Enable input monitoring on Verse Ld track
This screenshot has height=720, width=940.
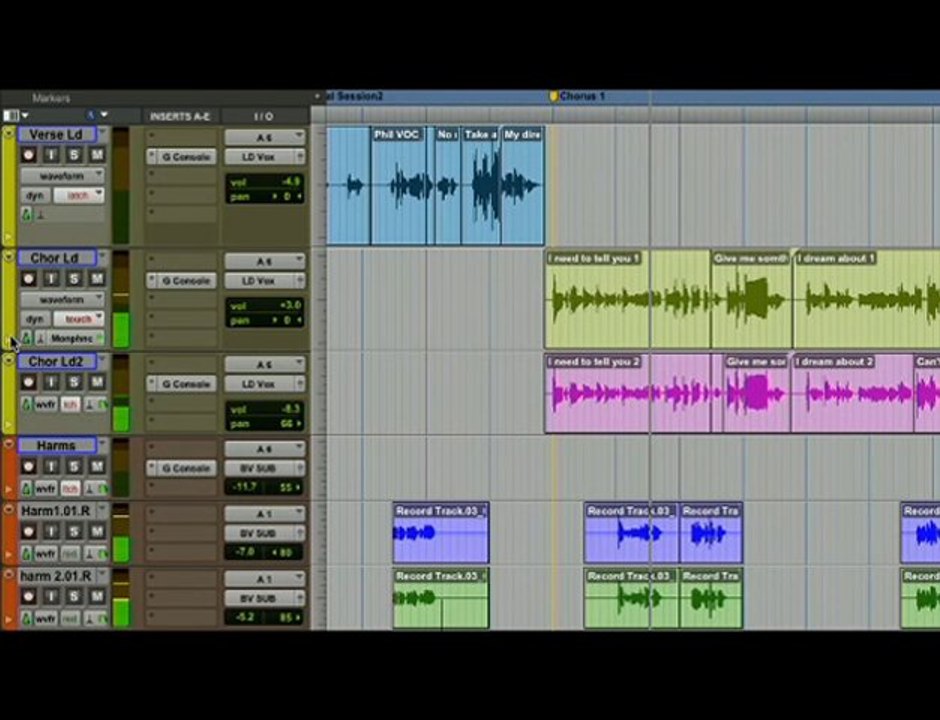tap(52, 155)
